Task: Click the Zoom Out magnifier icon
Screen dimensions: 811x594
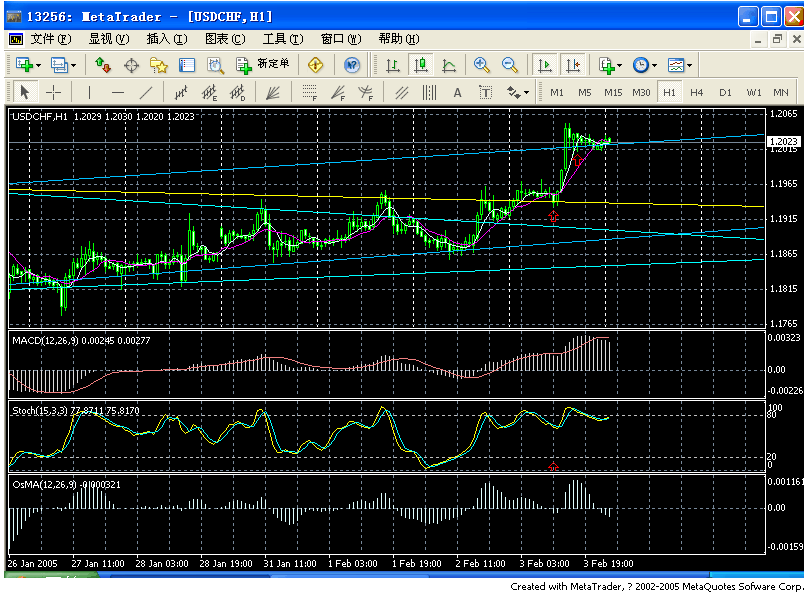Action: coord(509,65)
